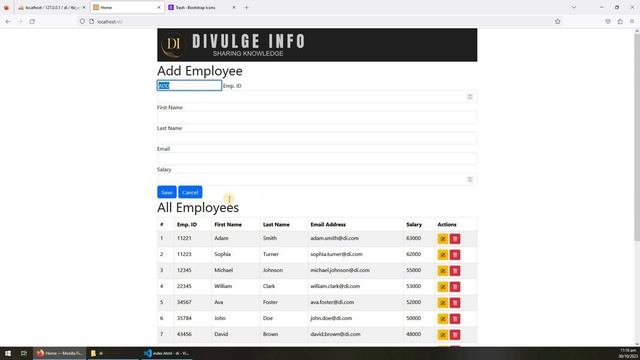Go back in browser history
The height and width of the screenshot is (360, 640).
pos(8,21)
